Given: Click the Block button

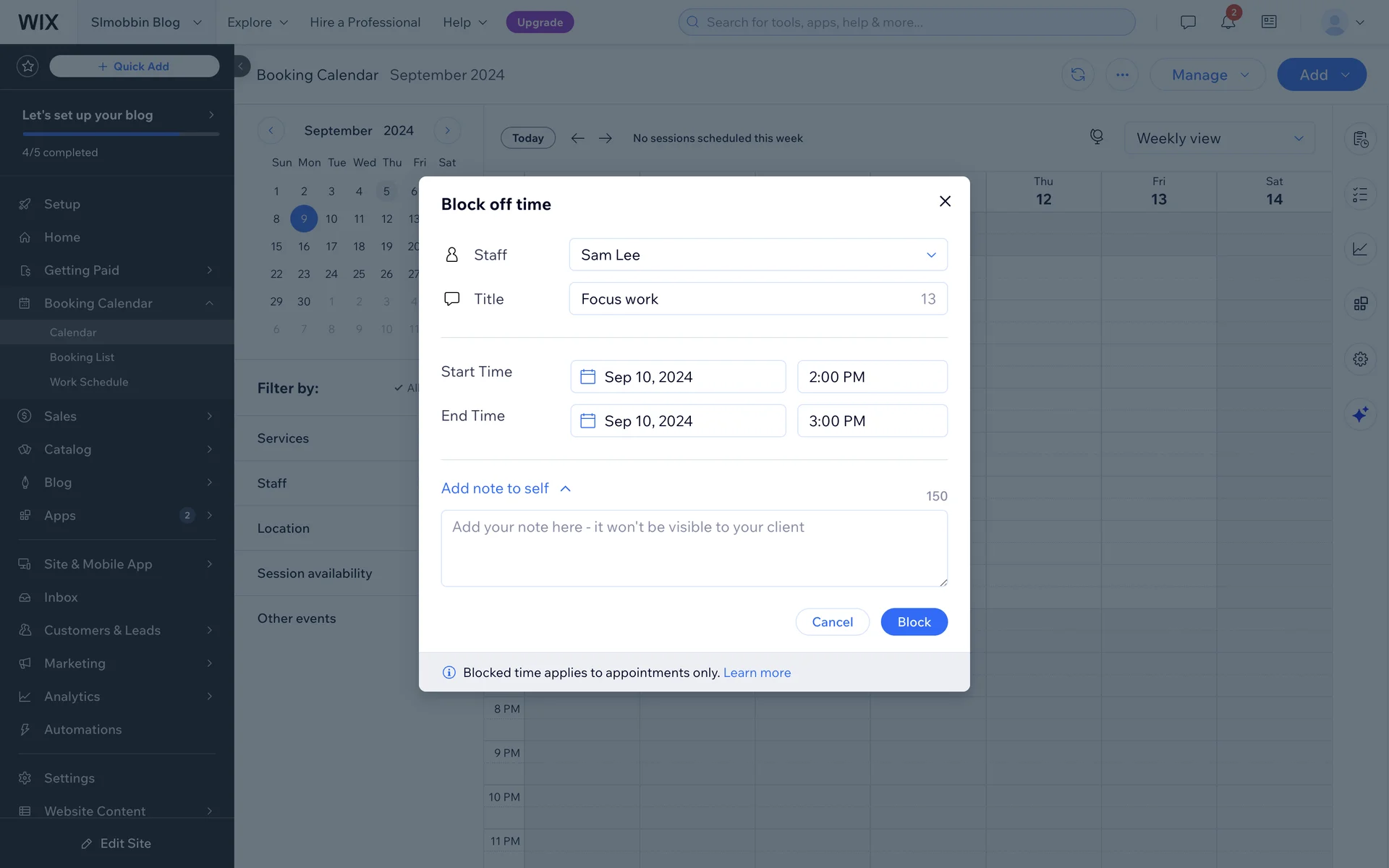Looking at the screenshot, I should [914, 622].
